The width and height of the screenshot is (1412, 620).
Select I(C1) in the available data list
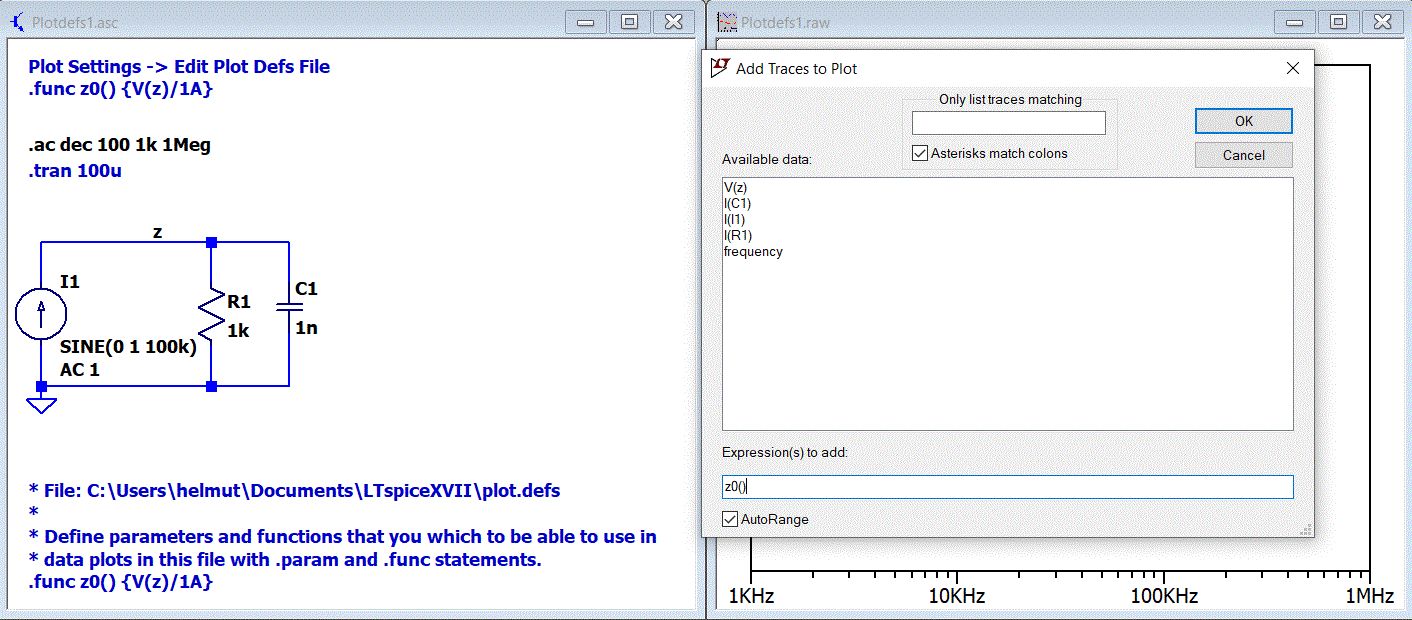click(737, 203)
